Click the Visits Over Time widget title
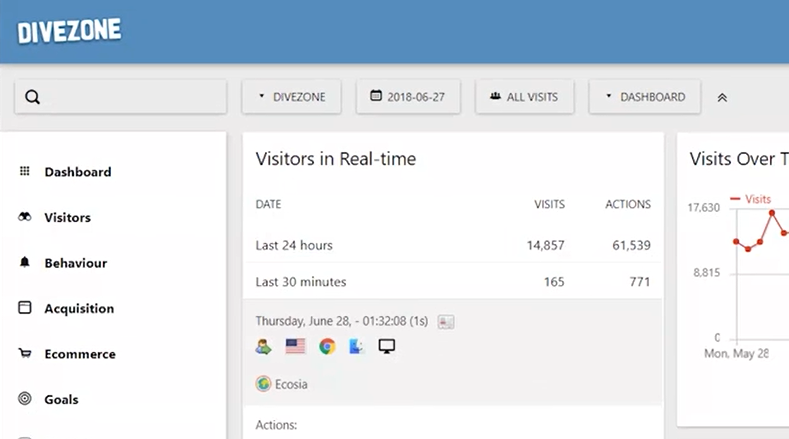The image size is (789, 439). [x=739, y=159]
